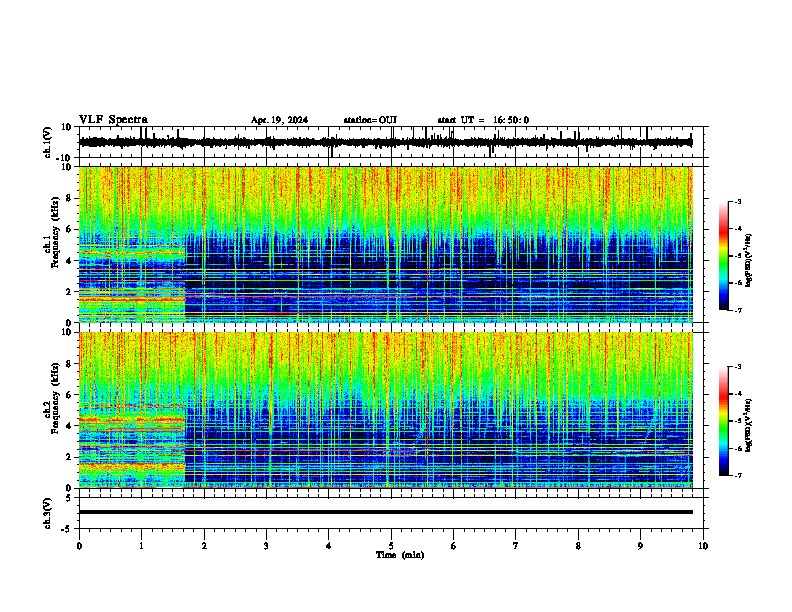Select the 'station=OUI' header text
This screenshot has height=612, width=792.
click(370, 120)
